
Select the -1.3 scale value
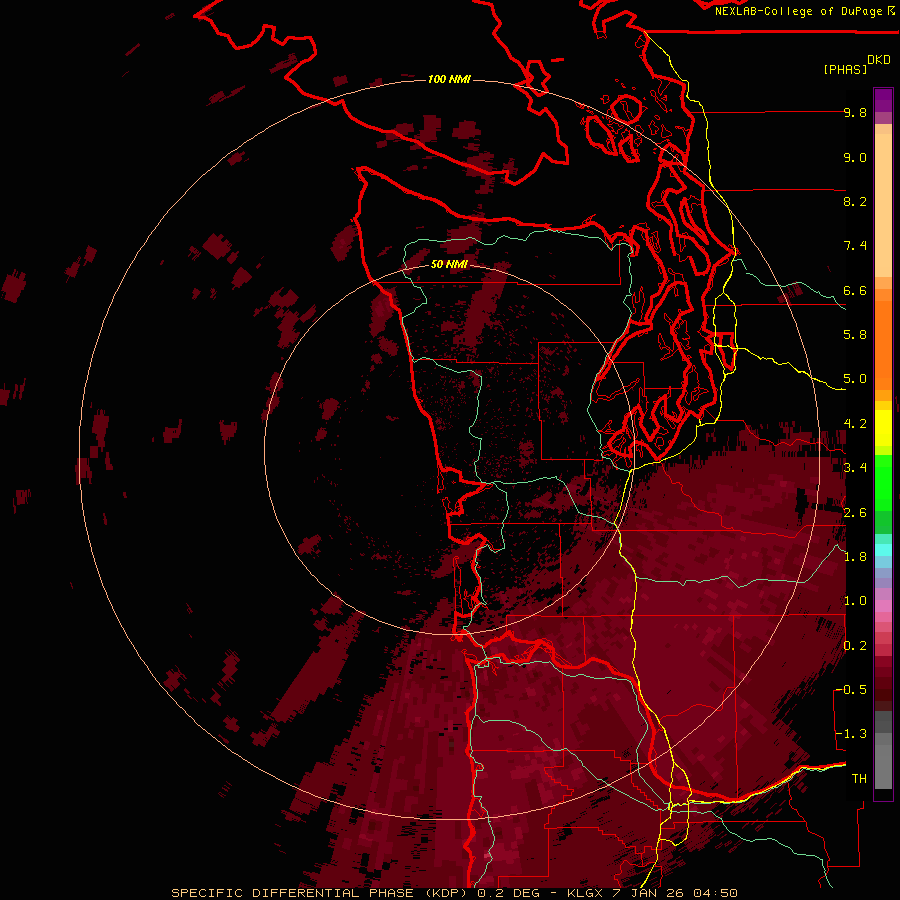click(851, 734)
